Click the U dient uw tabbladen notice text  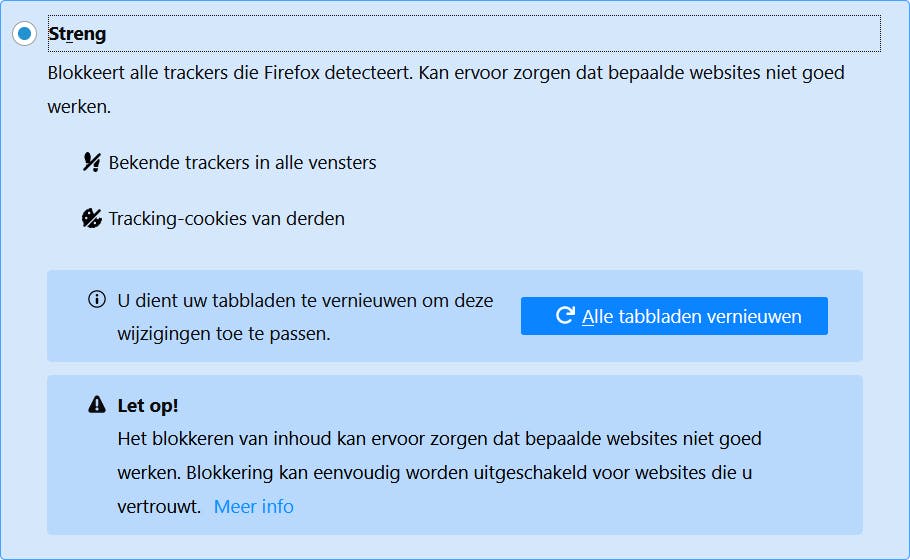tap(305, 300)
